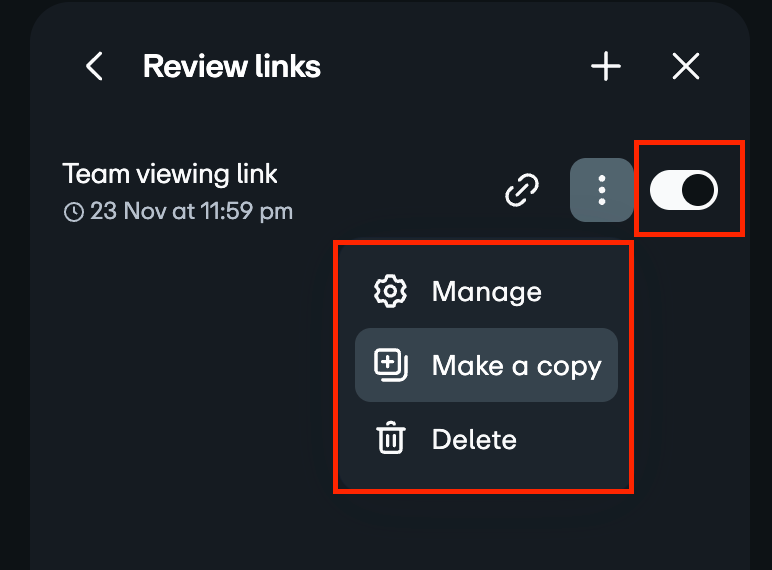Screen dimensions: 772x570
Task: Click the gear icon beside Manage
Action: click(x=390, y=292)
